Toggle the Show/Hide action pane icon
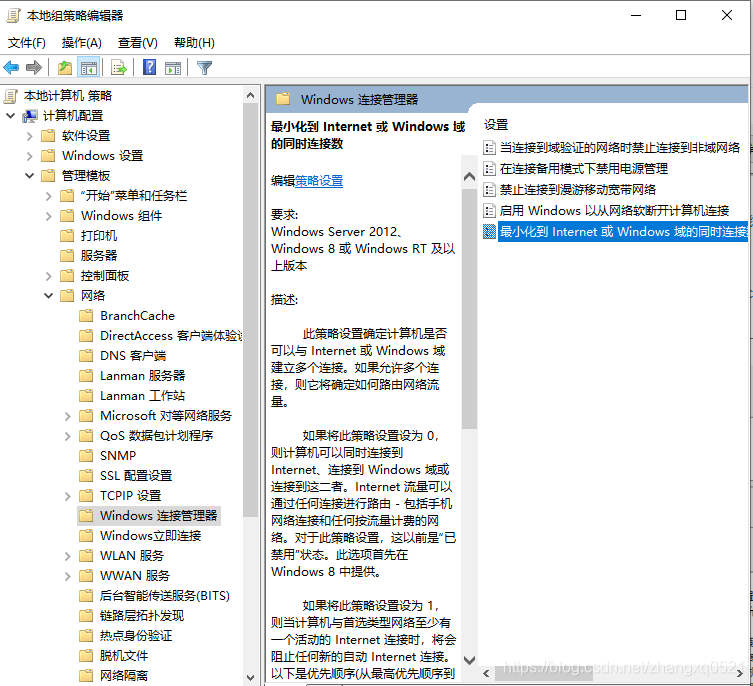Screen dimensions: 753x686 tap(173, 68)
